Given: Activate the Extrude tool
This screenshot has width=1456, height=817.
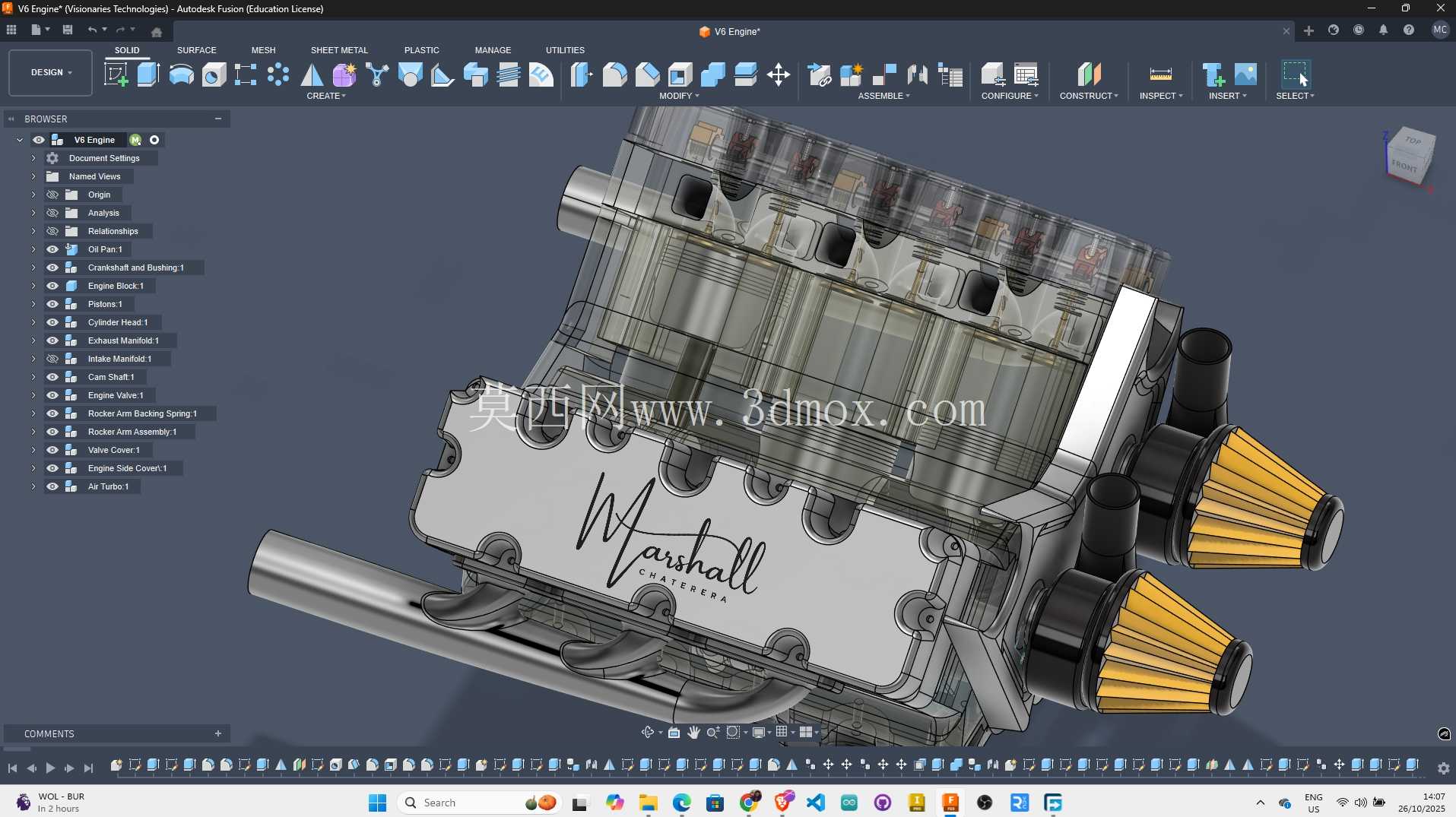Looking at the screenshot, I should [148, 74].
